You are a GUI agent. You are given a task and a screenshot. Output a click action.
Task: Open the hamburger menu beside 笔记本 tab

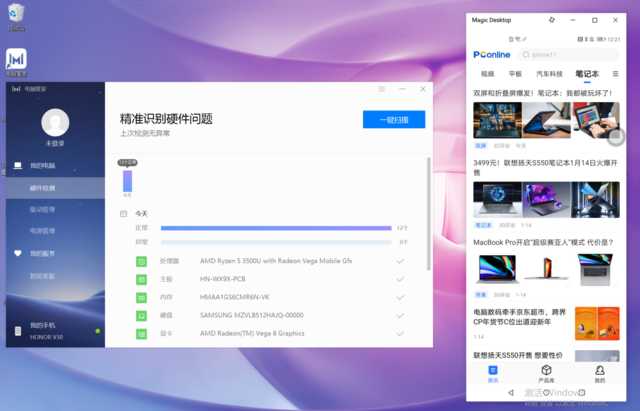[615, 74]
